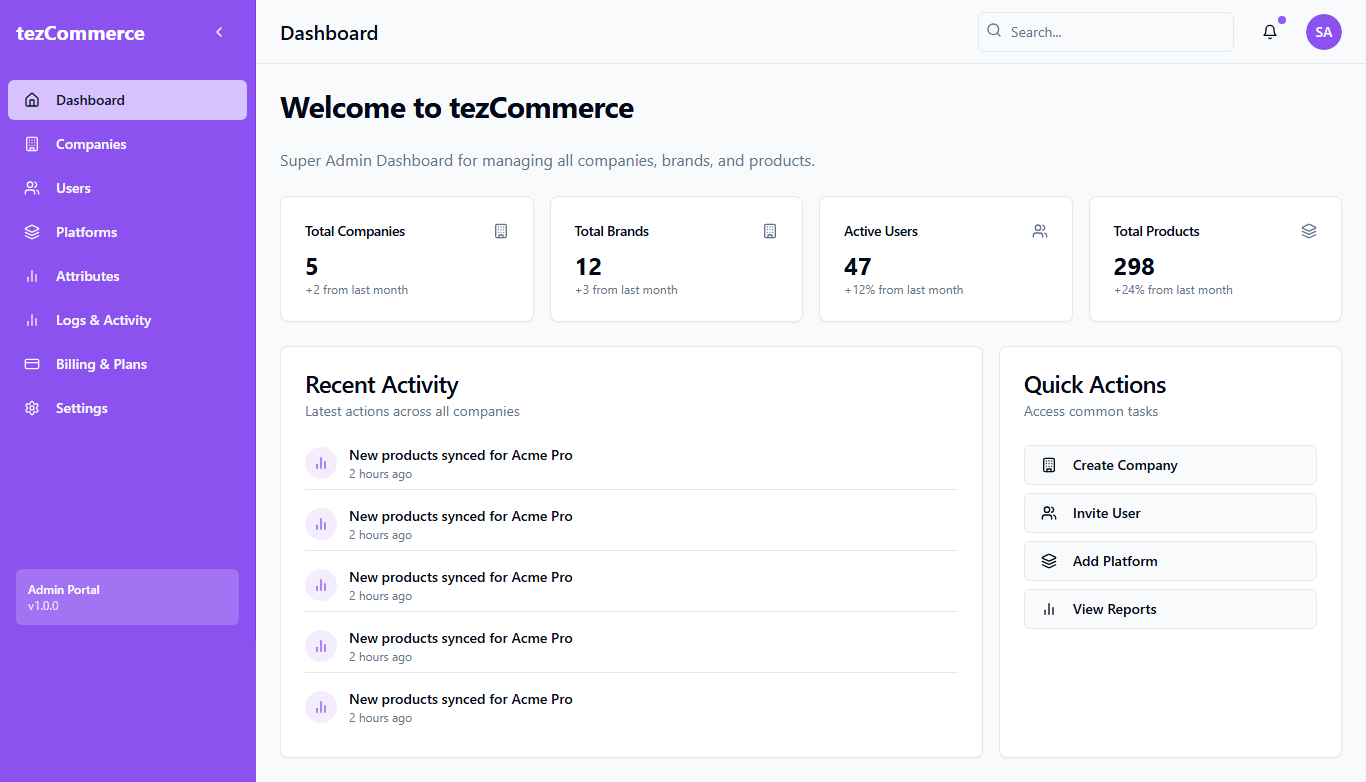
Task: Click the Users icon in the sidebar
Action: click(x=32, y=188)
